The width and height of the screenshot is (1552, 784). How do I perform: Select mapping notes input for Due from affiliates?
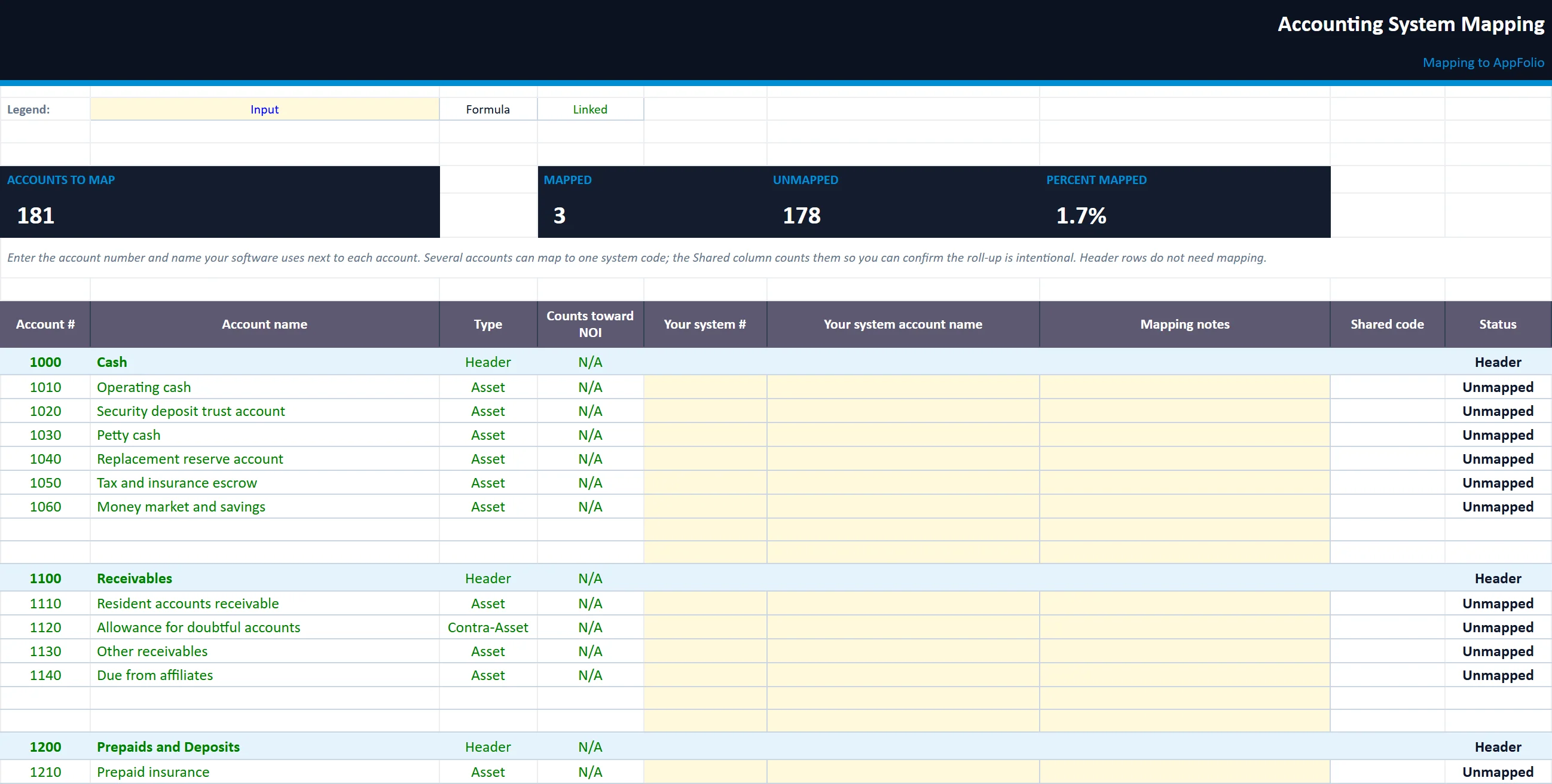(x=1184, y=675)
